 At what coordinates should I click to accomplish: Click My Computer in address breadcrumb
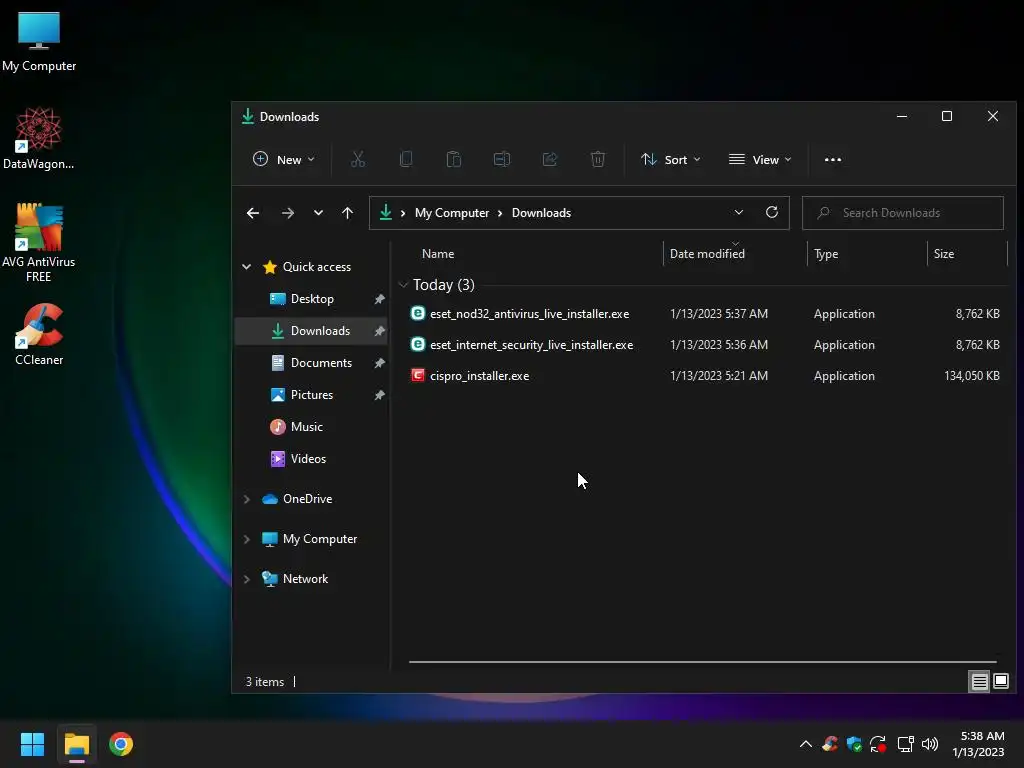pyautogui.click(x=452, y=213)
